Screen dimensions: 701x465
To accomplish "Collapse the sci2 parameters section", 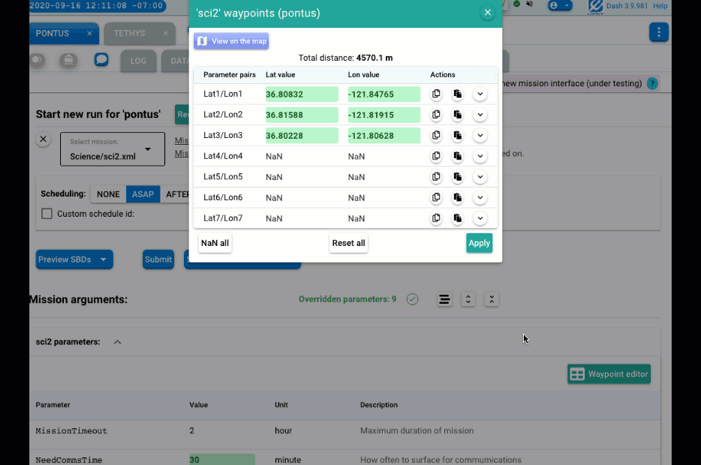I will (x=117, y=342).
